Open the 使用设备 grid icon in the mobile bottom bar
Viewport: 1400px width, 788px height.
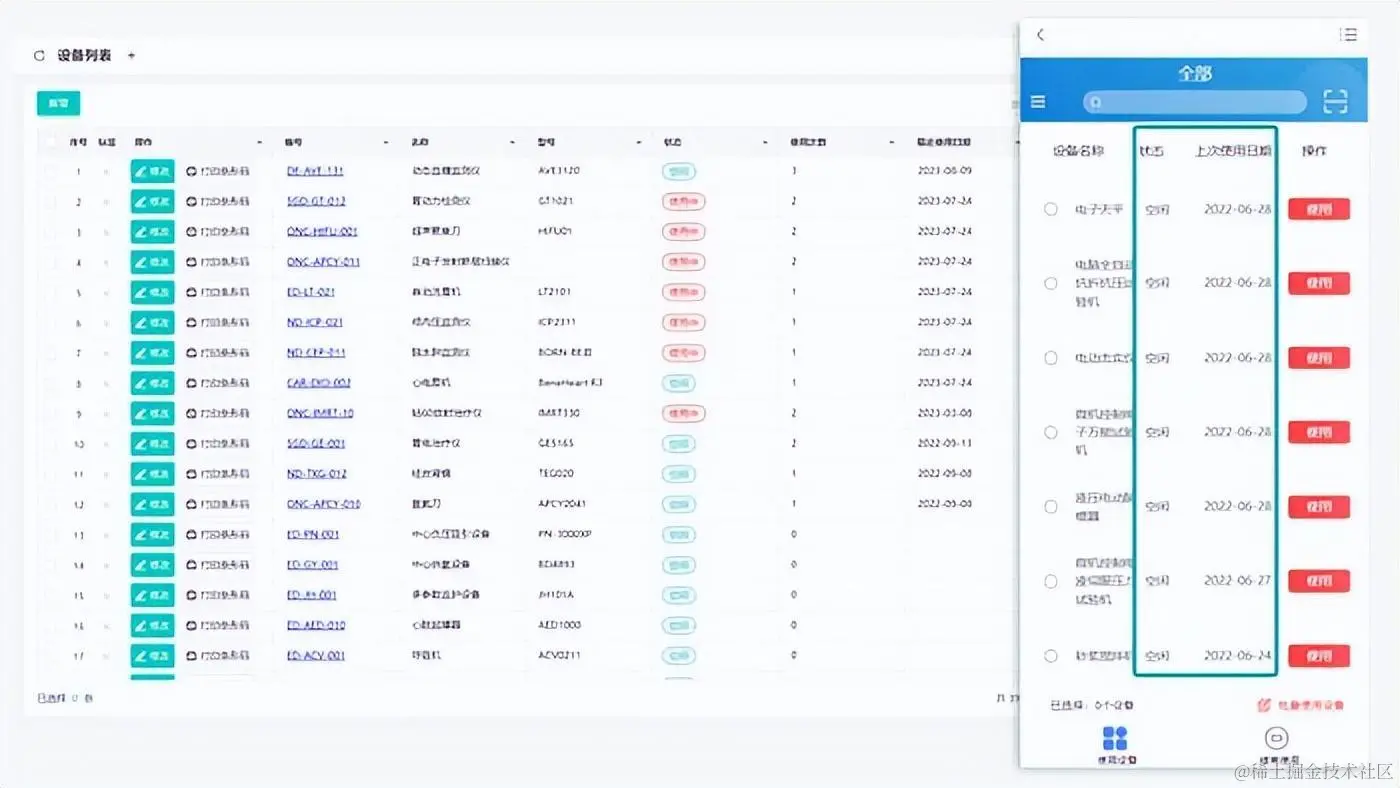click(x=1114, y=738)
